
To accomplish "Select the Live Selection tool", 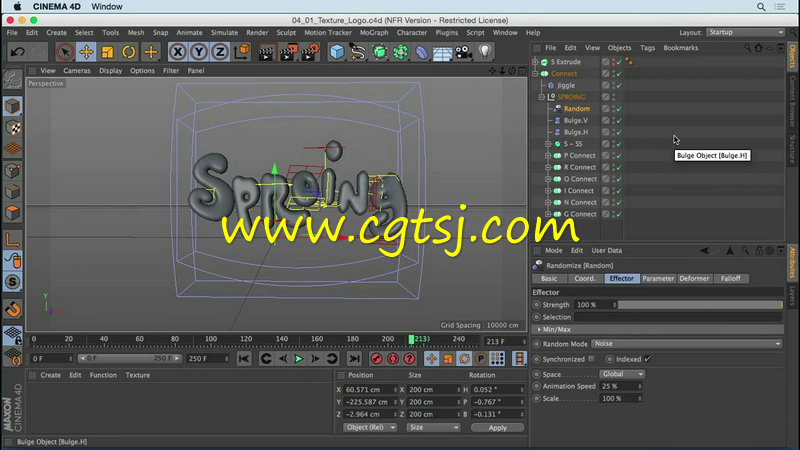I will point(65,52).
